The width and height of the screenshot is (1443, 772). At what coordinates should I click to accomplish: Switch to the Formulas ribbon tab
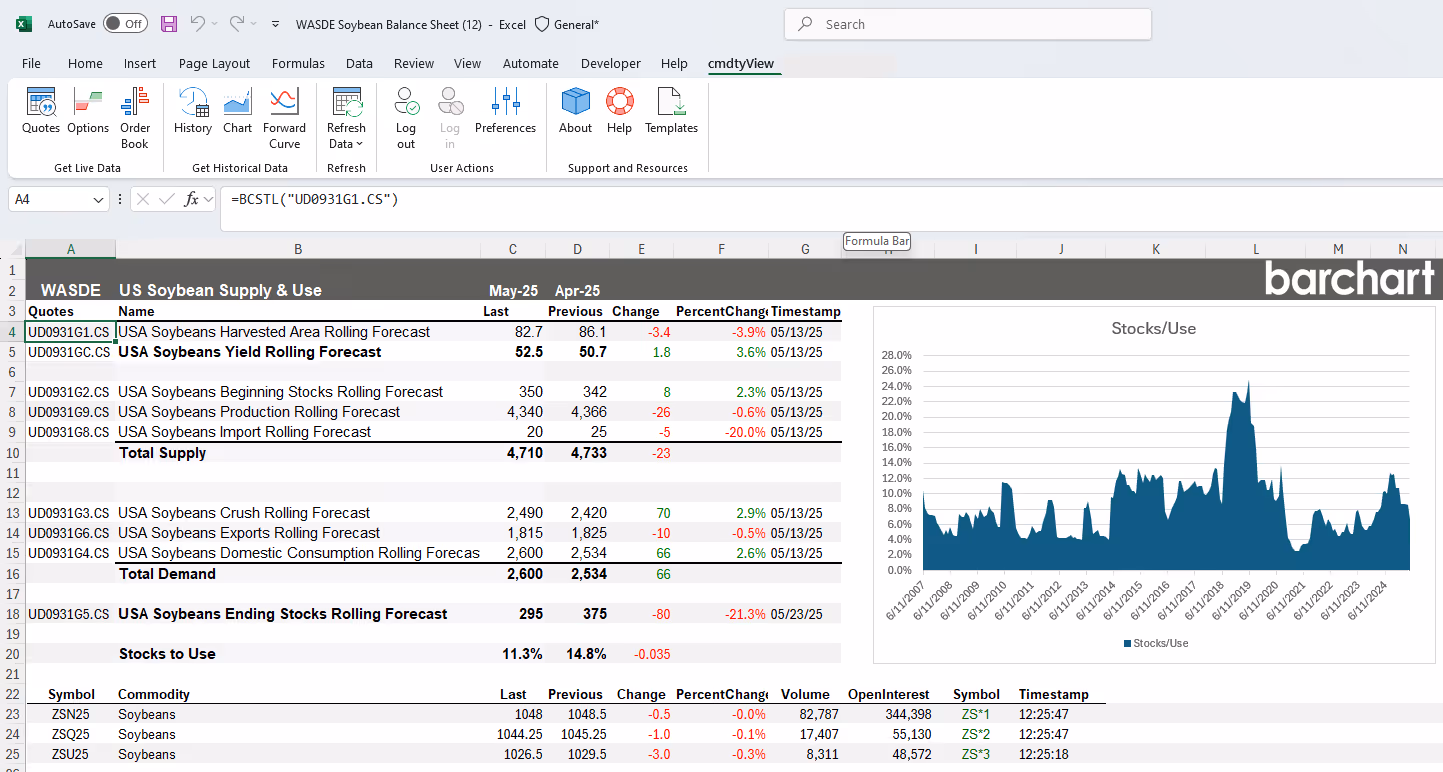click(x=298, y=63)
